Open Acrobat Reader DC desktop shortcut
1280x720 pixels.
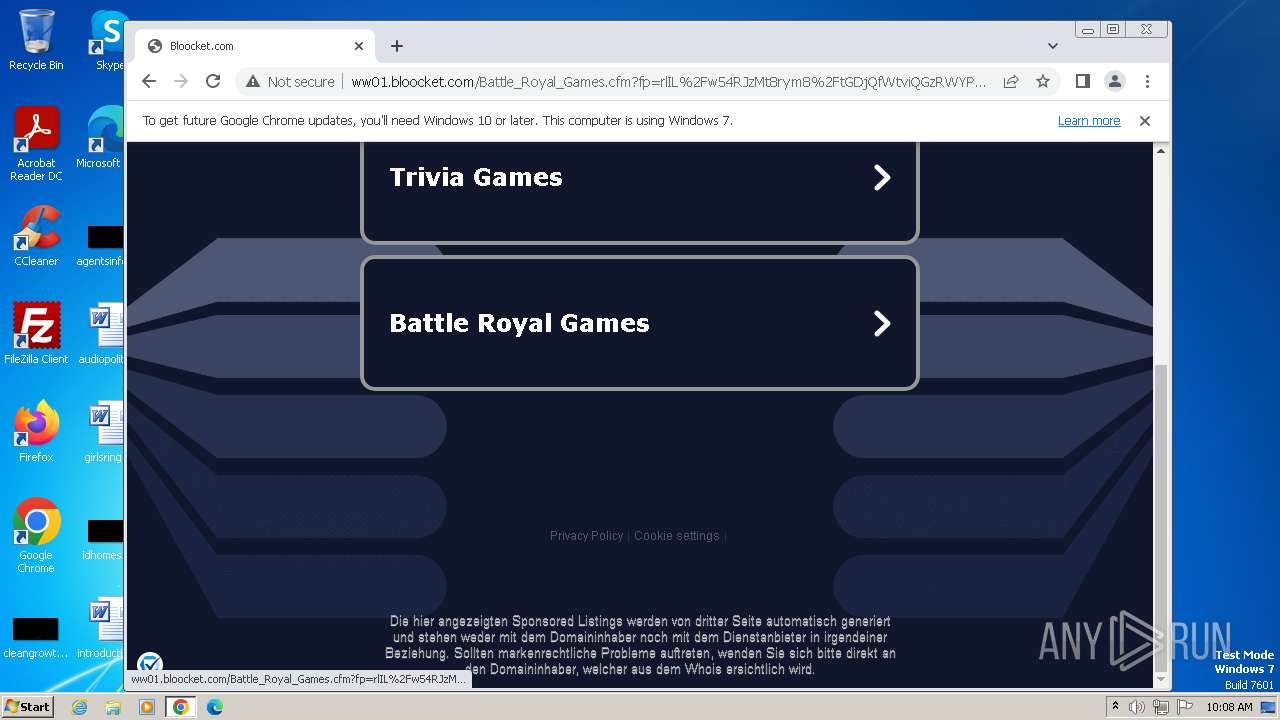click(x=36, y=145)
